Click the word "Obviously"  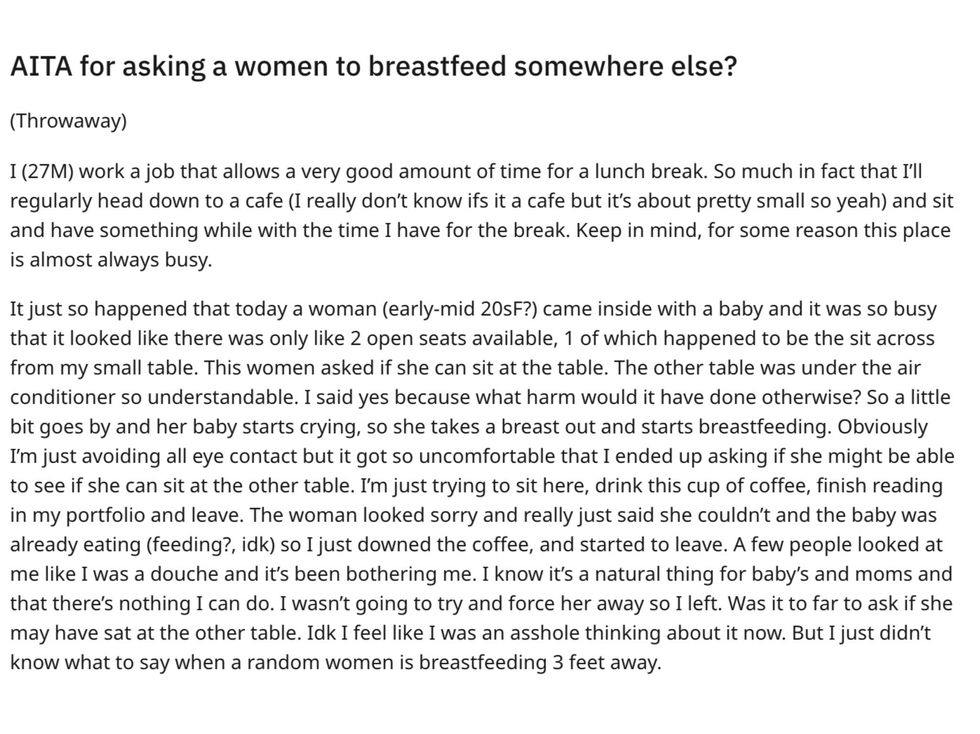882,427
